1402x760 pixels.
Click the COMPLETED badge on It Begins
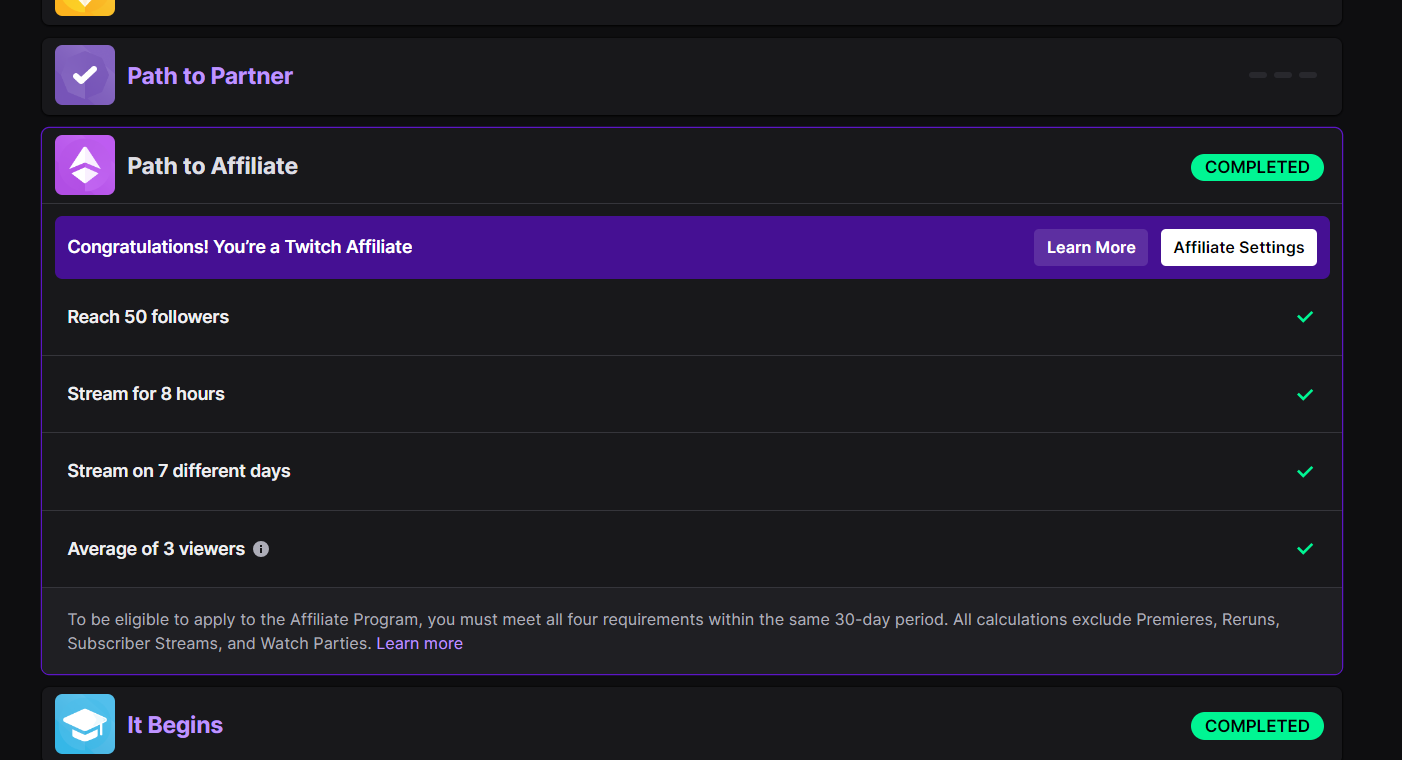coord(1256,726)
